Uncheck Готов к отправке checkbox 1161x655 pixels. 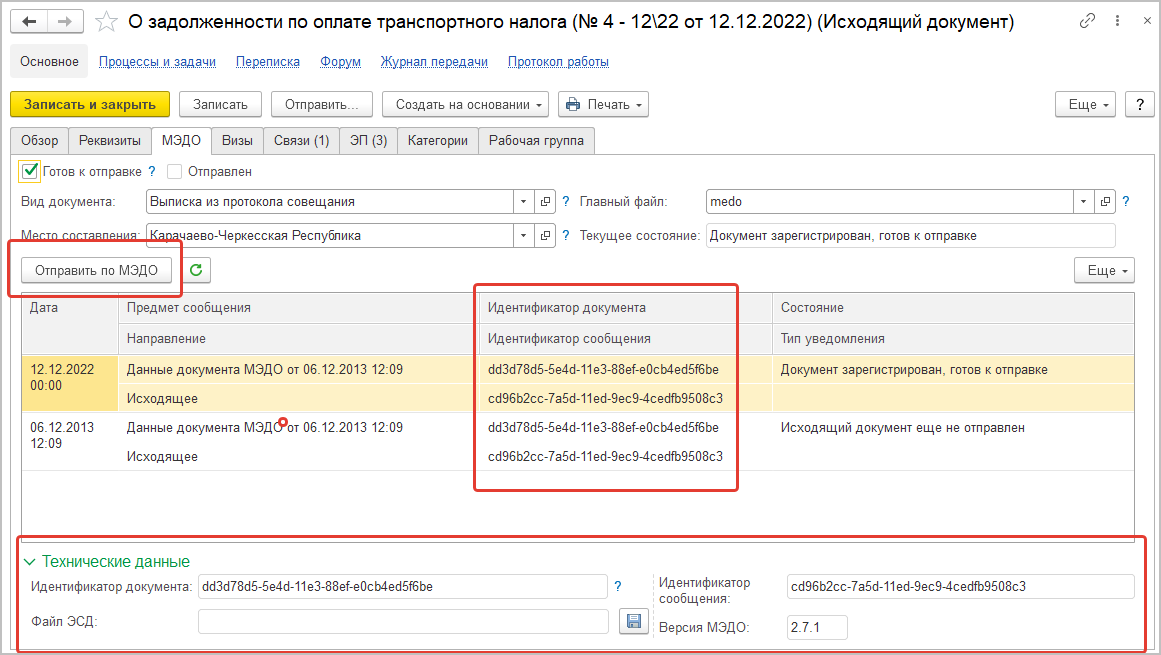point(30,171)
